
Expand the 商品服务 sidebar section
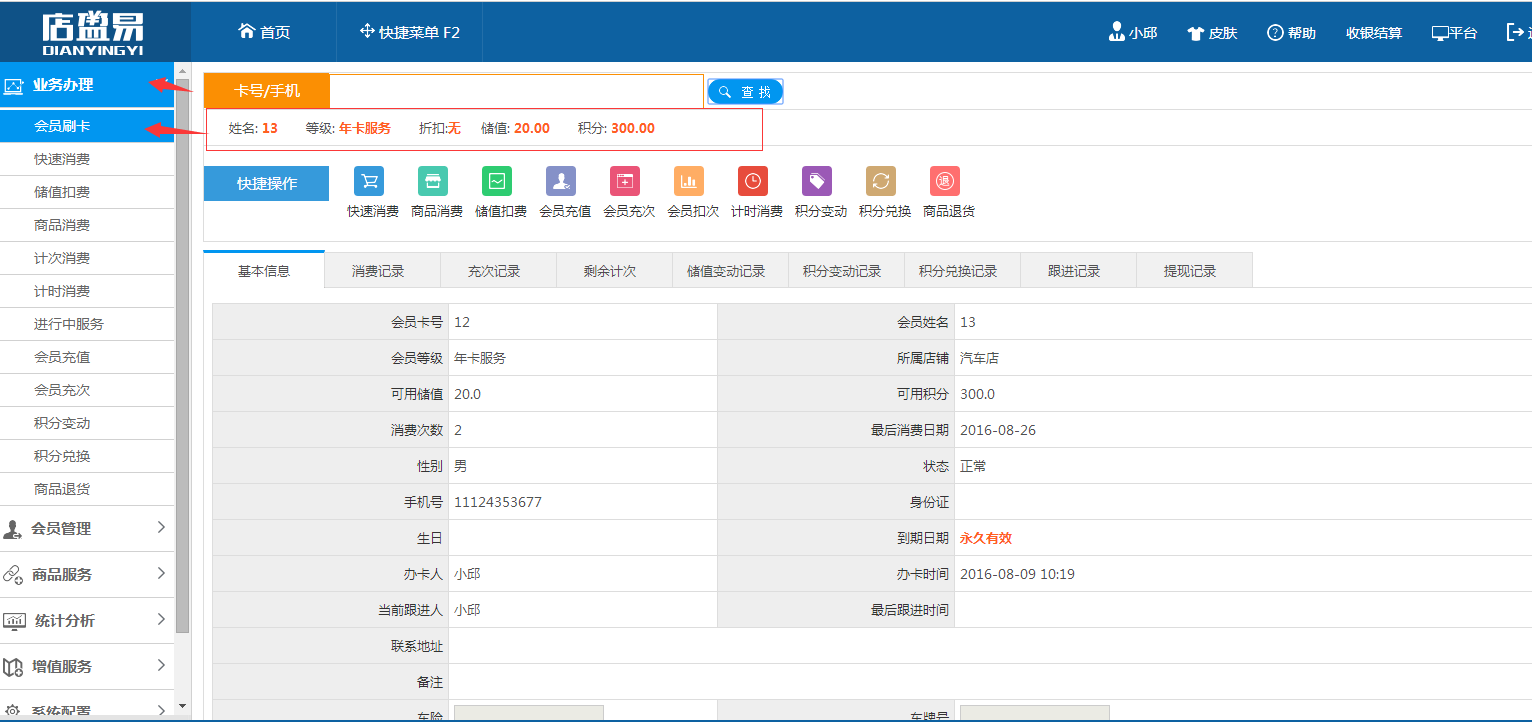pos(87,574)
